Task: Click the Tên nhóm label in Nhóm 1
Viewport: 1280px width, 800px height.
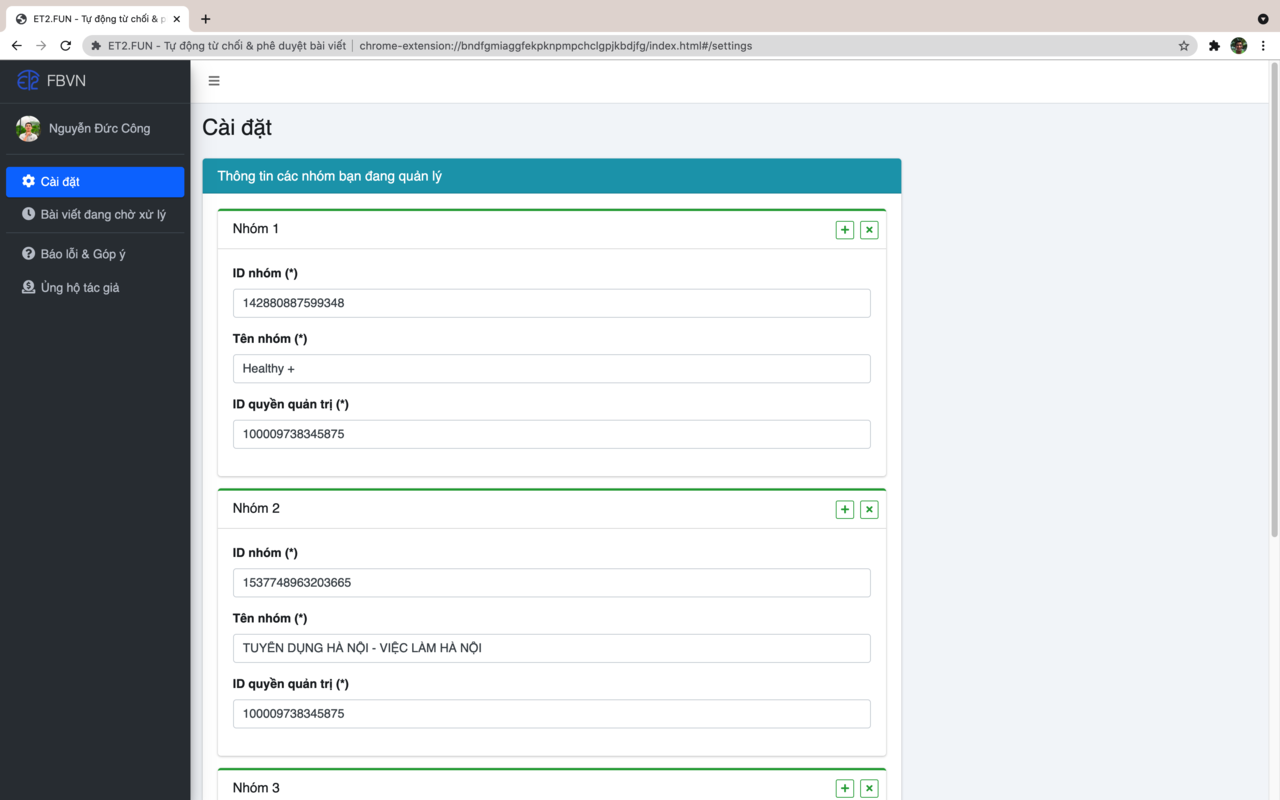Action: click(x=270, y=339)
